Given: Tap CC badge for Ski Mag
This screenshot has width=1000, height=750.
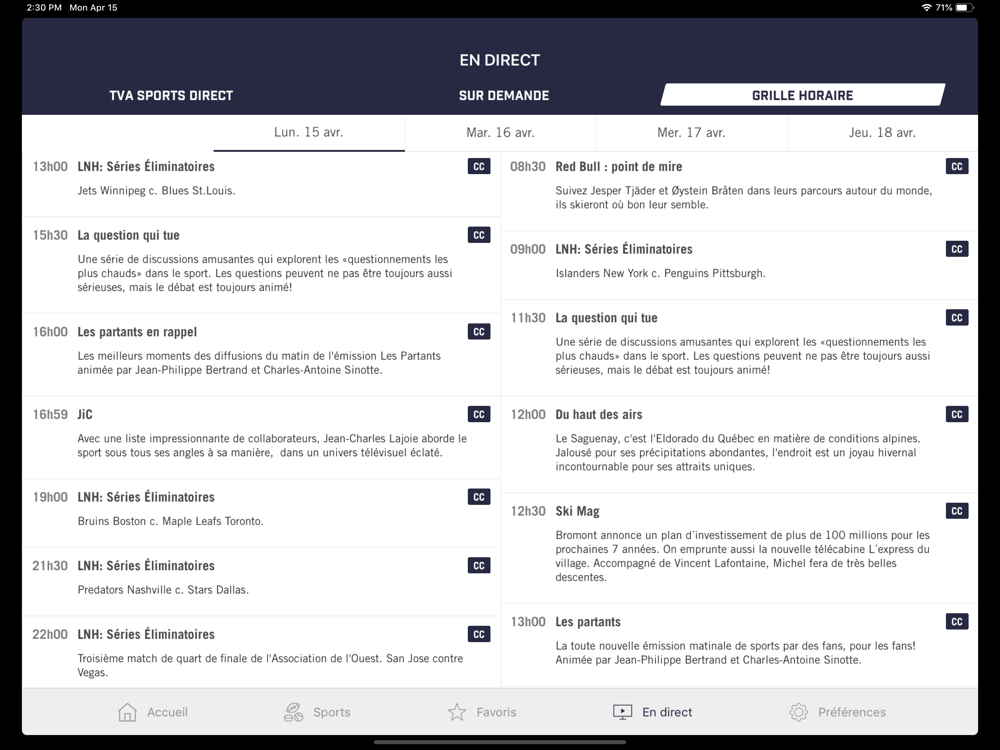Looking at the screenshot, I should (957, 511).
